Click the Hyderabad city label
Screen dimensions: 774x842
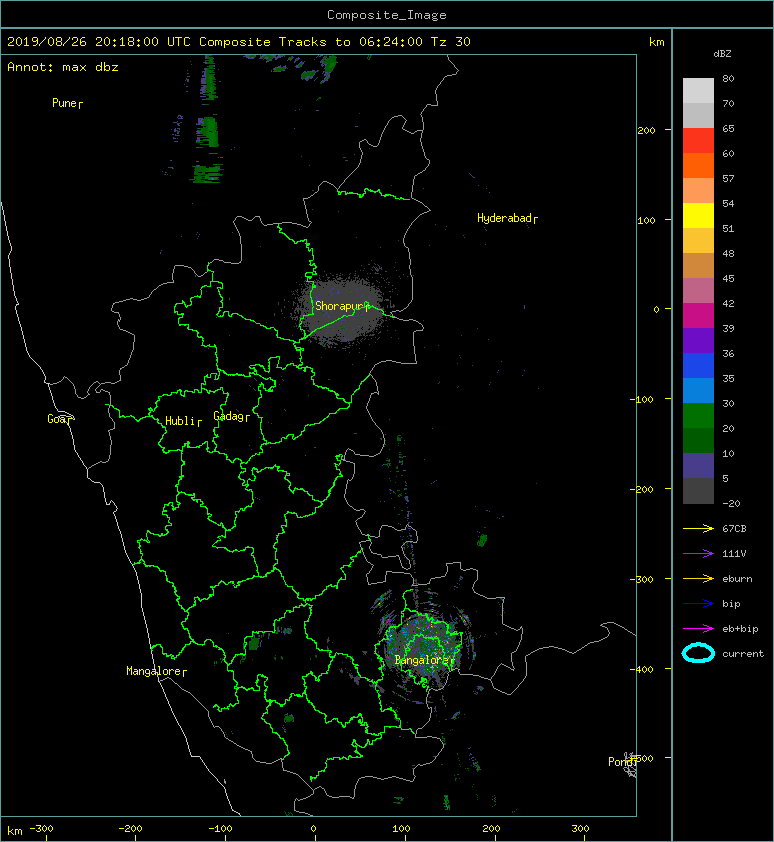(507, 218)
